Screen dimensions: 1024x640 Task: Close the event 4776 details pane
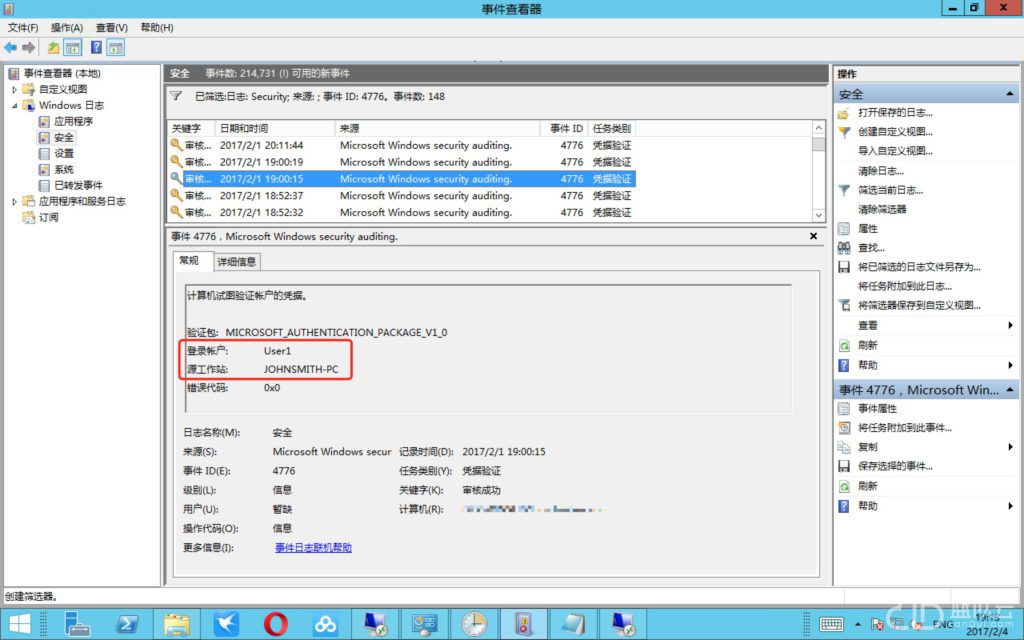point(813,236)
